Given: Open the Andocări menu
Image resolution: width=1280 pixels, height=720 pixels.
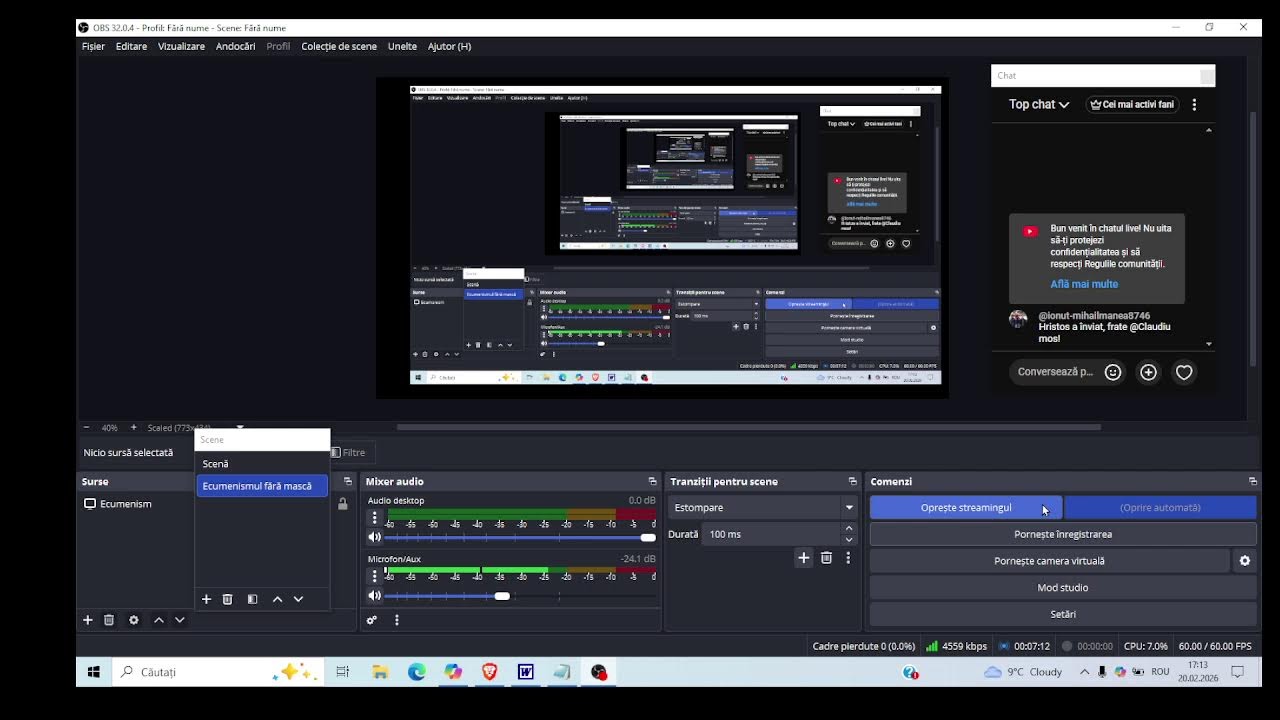Looking at the screenshot, I should pos(236,46).
